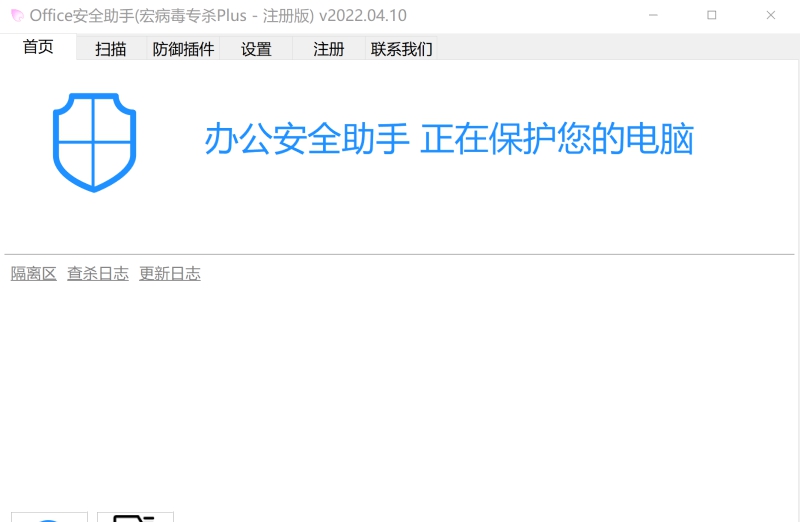
Task: Open the 防御插件 tab
Action: coord(183,49)
